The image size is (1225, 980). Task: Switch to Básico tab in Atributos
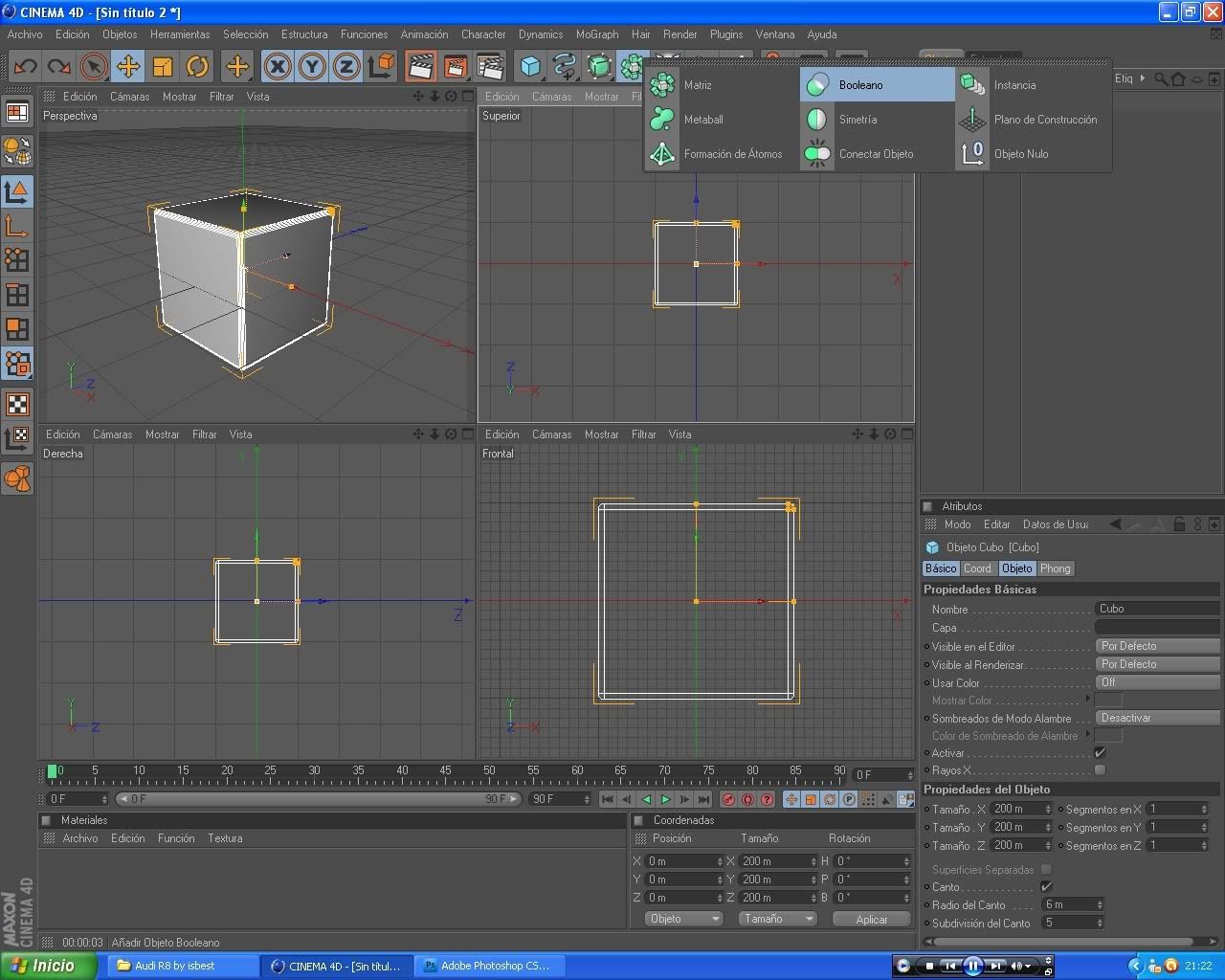pyautogui.click(x=940, y=568)
